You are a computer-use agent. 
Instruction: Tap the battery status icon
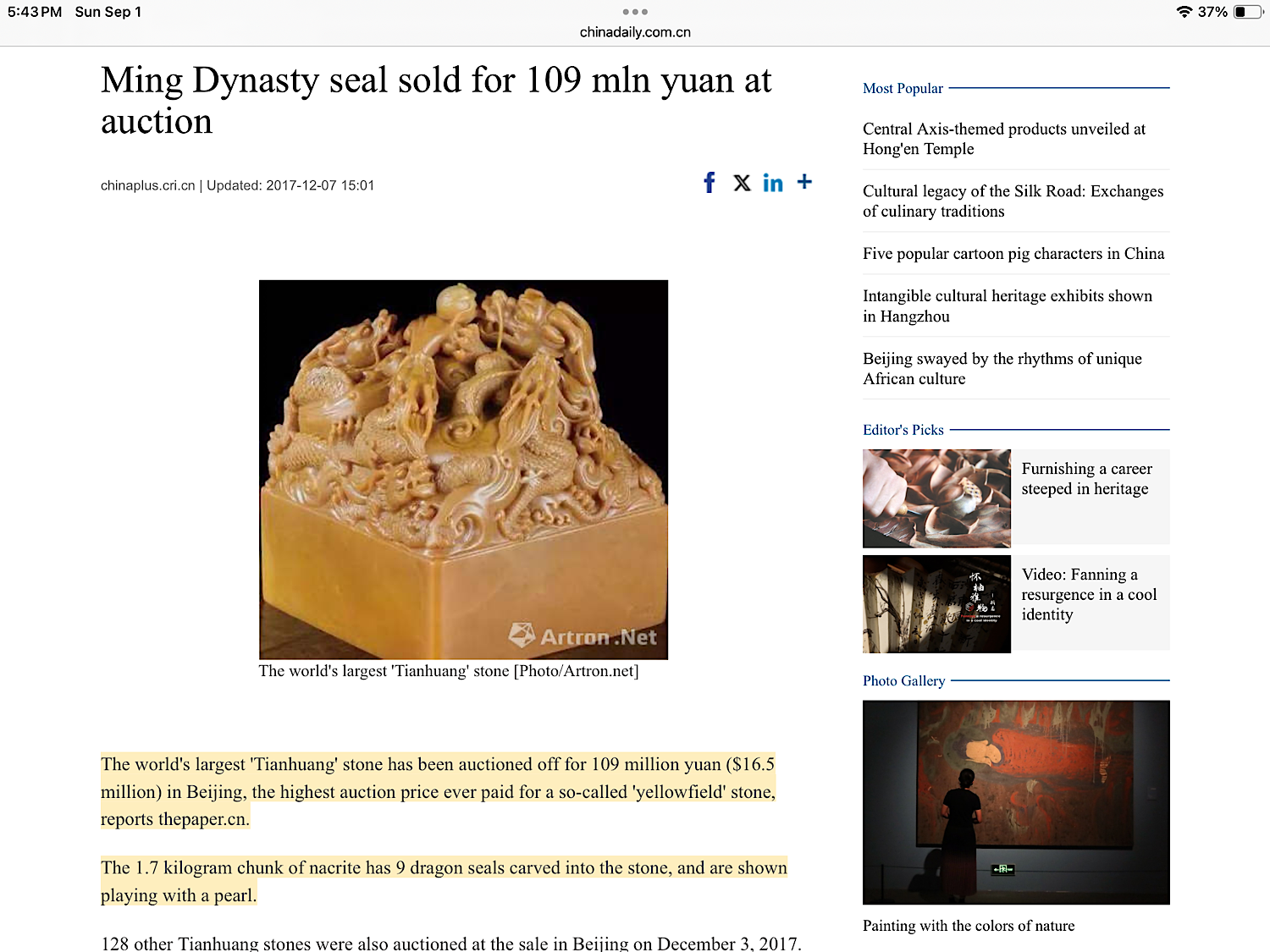point(1248,12)
